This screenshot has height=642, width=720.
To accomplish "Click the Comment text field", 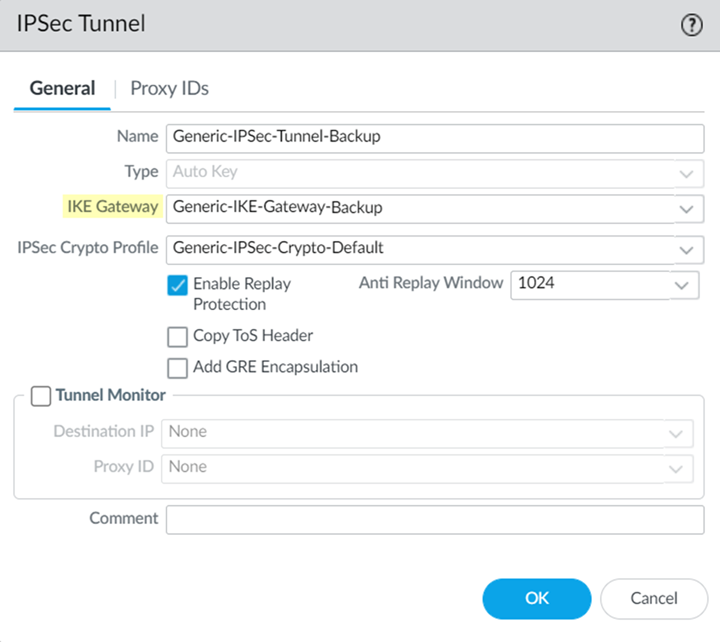I will tap(435, 519).
